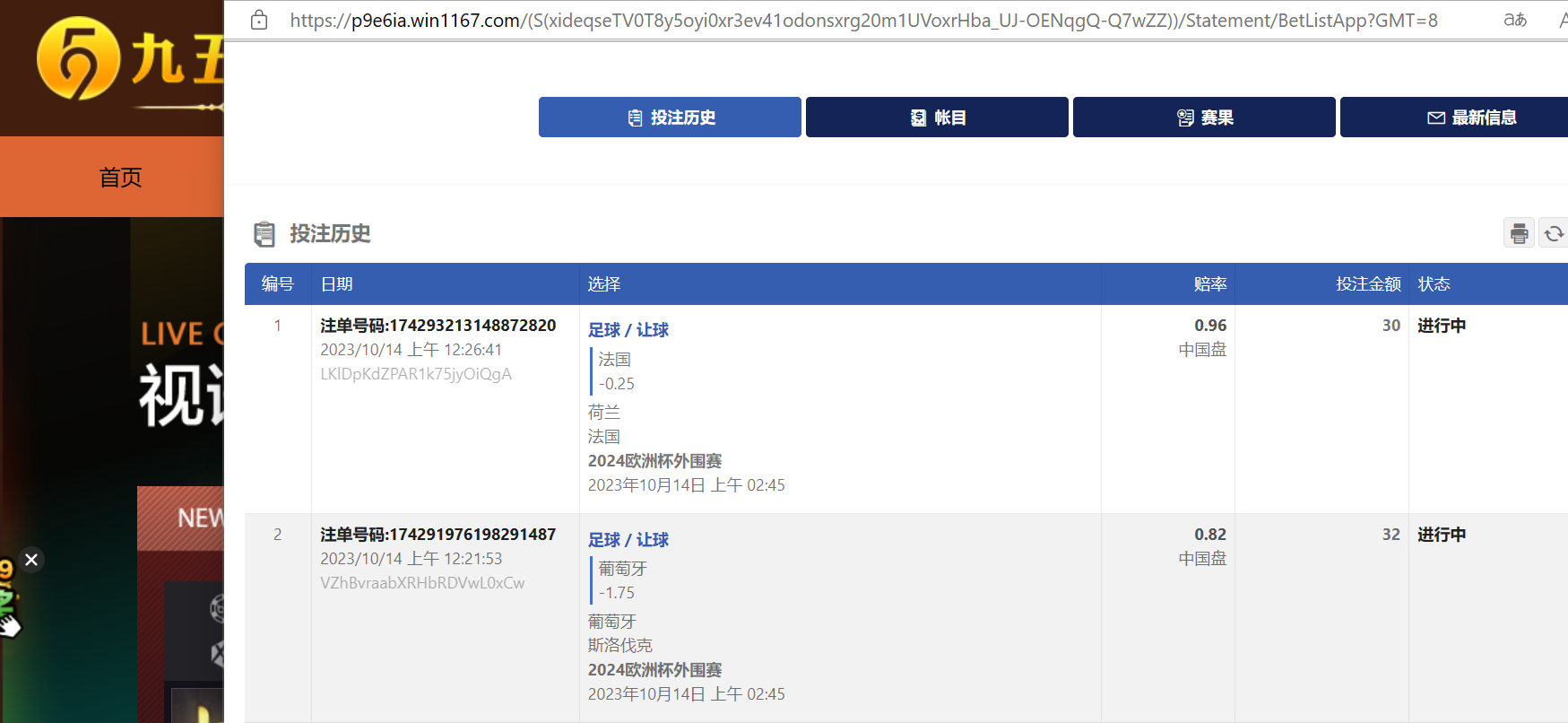Click 2024欧洲杯外围赛 in the 荷兰 vs 法国 bet
The height and width of the screenshot is (723, 1568).
point(654,461)
